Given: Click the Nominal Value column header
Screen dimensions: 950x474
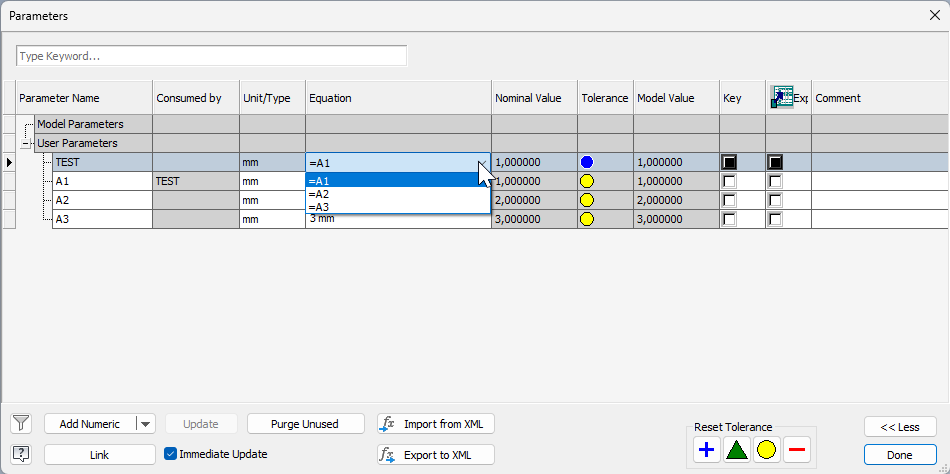Looking at the screenshot, I should [x=534, y=98].
